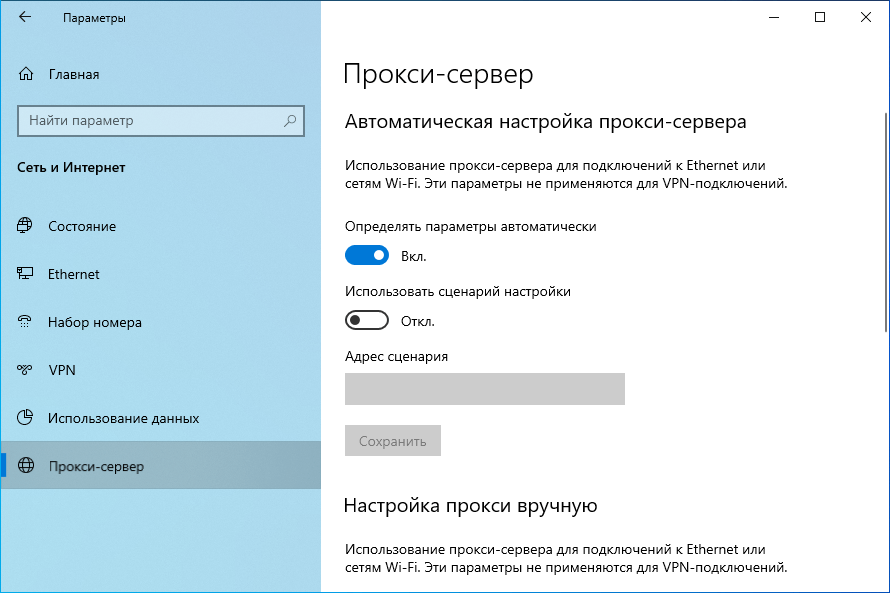The width and height of the screenshot is (890, 593).
Task: Open the VPN settings page
Action: [161, 370]
